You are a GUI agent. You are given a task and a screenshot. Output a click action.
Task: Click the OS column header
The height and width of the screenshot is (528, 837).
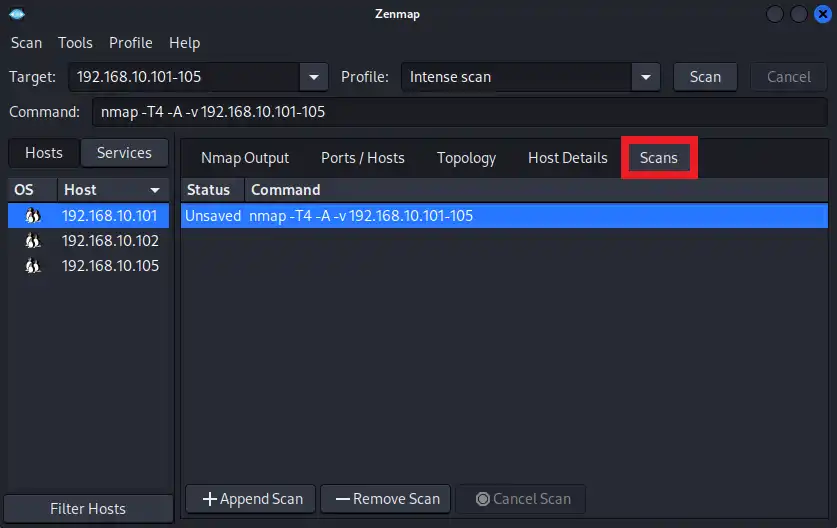click(x=32, y=190)
